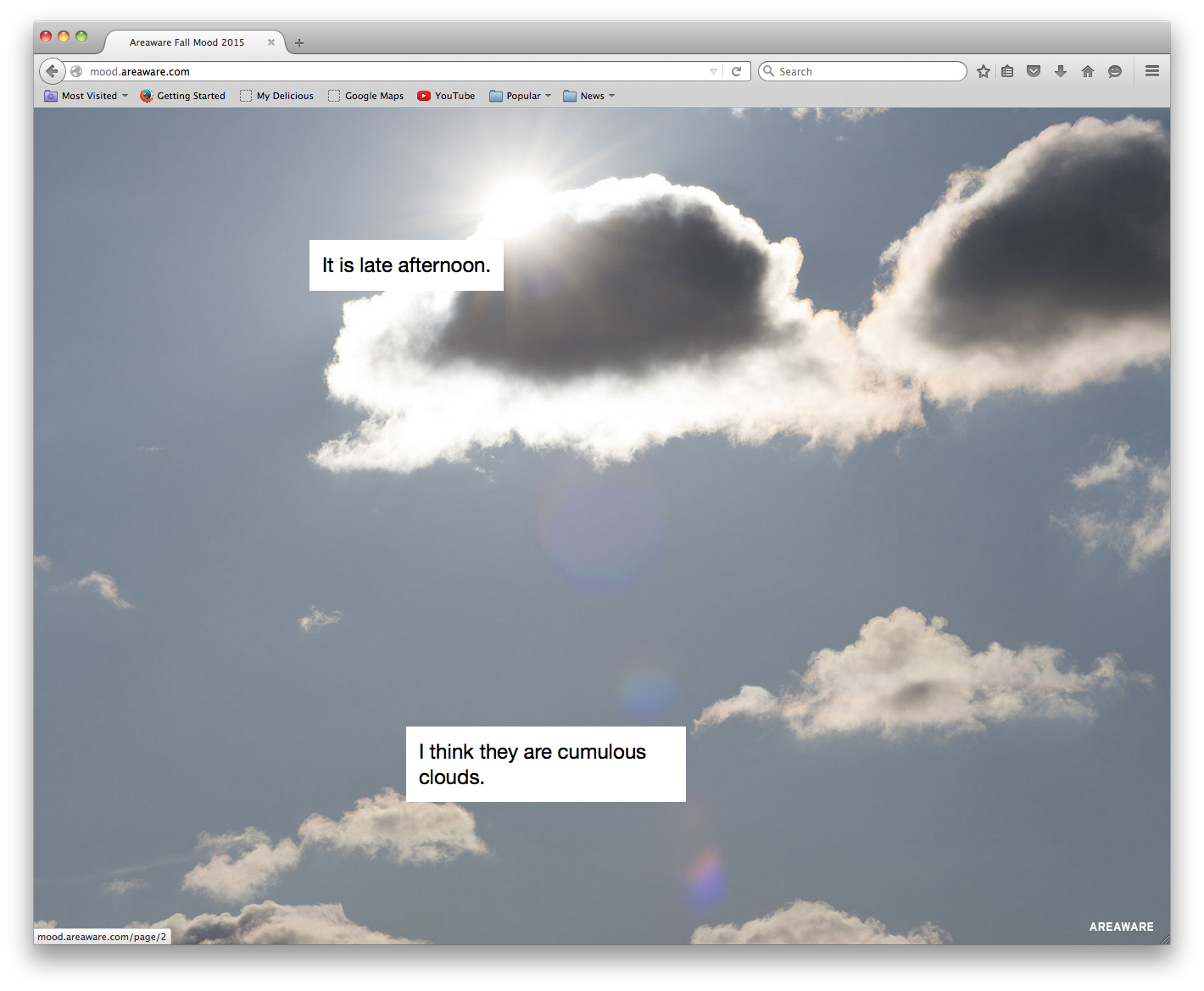Open the Google Maps bookmark
This screenshot has width=1204, height=991.
click(x=366, y=96)
